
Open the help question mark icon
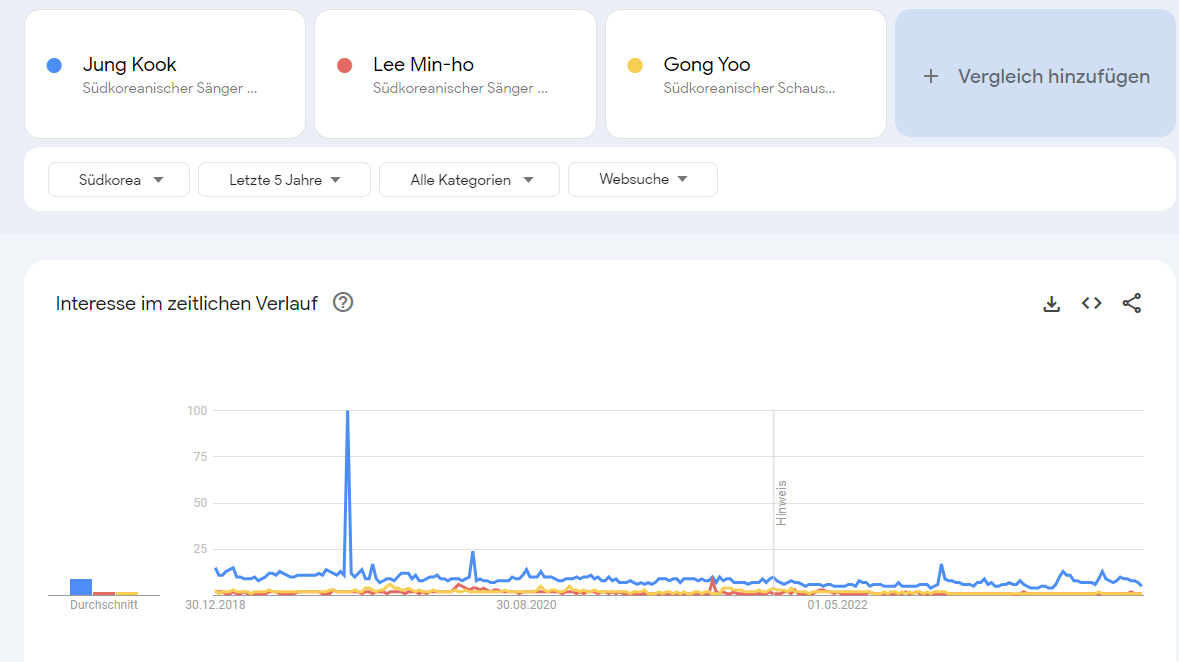[343, 302]
